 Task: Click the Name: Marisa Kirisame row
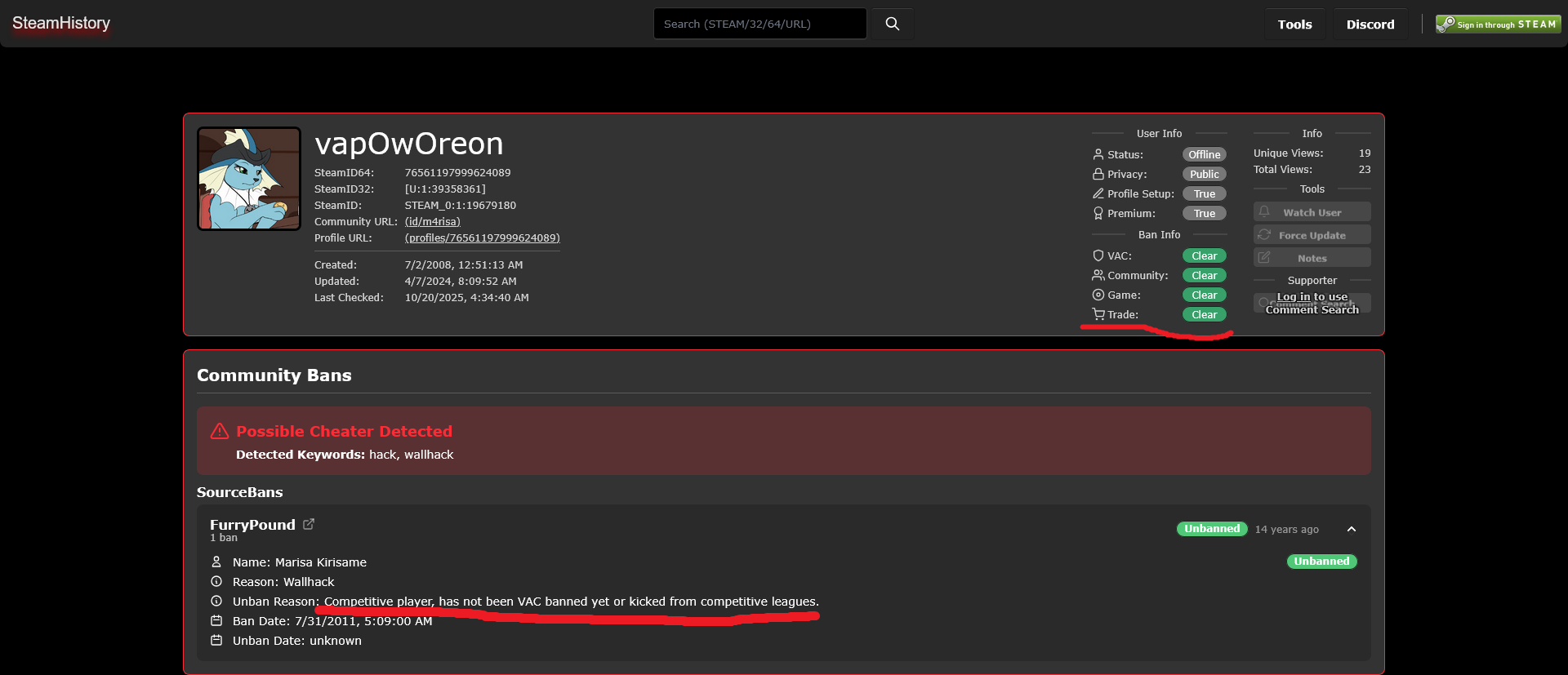pos(300,562)
